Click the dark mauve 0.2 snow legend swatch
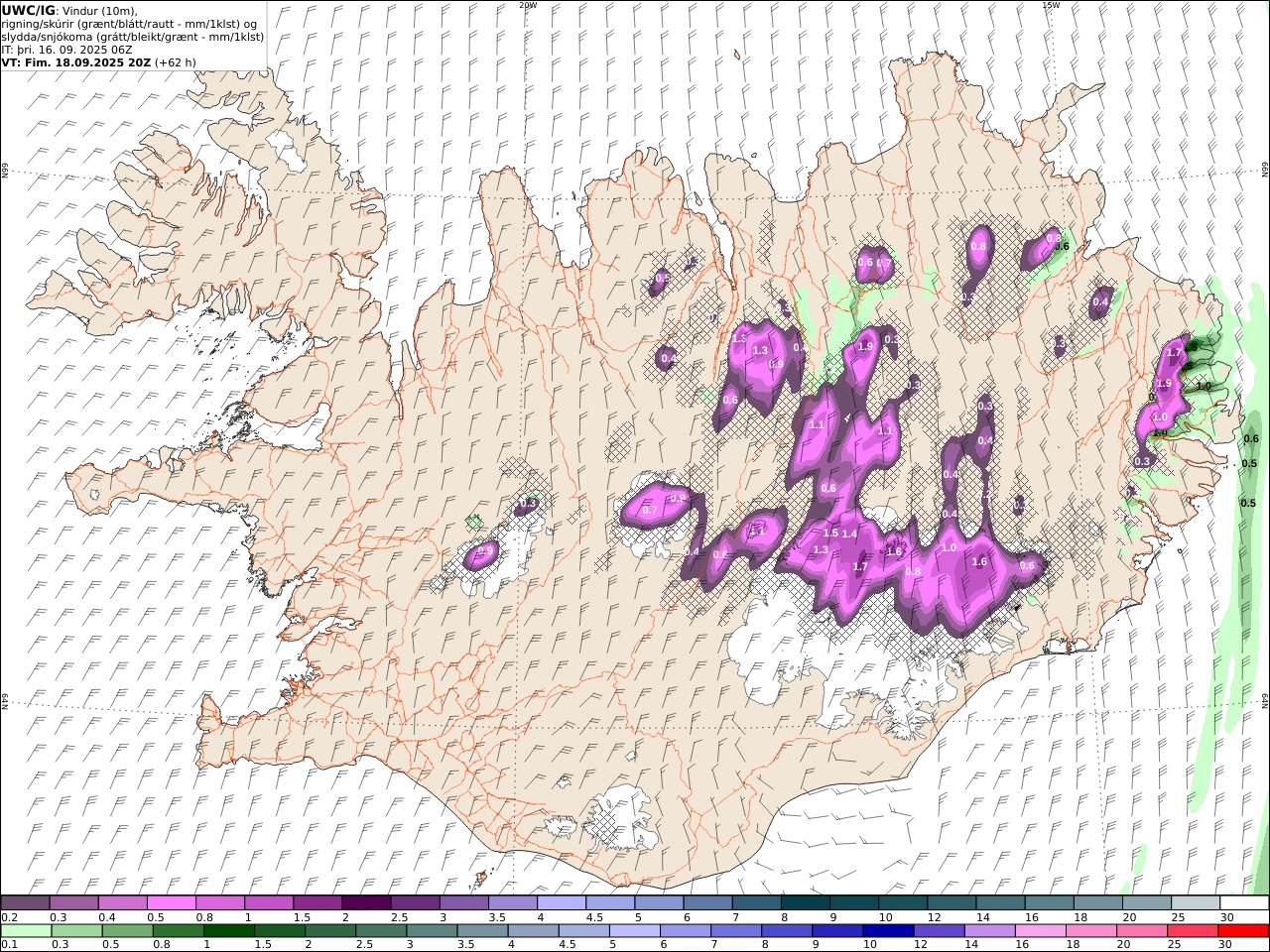The height and width of the screenshot is (952, 1270). tap(25, 902)
